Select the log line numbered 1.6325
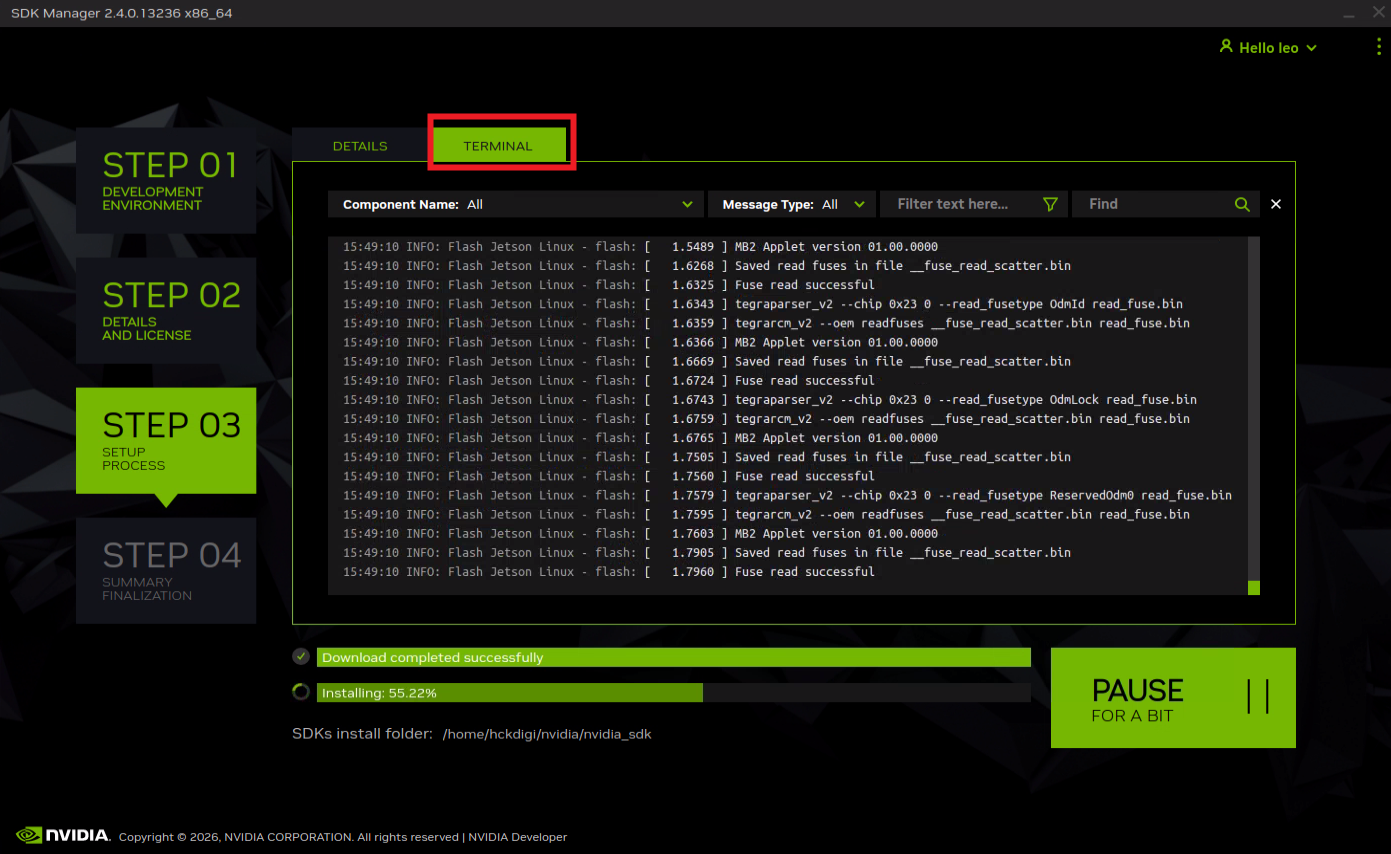The width and height of the screenshot is (1391, 854). (x=609, y=285)
